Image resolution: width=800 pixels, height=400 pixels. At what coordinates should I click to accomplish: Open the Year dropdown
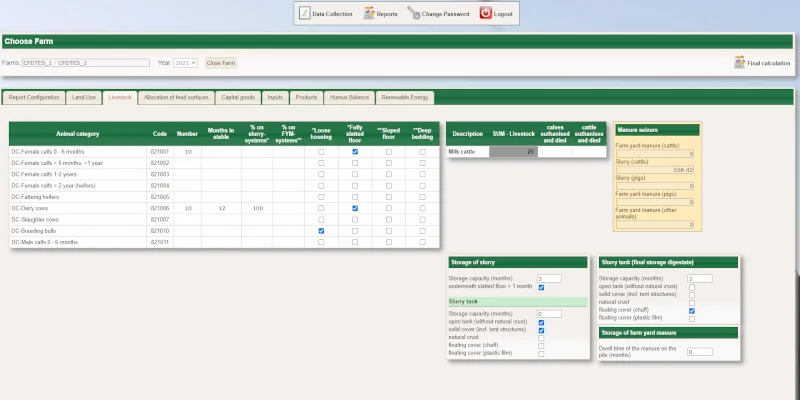pos(186,62)
